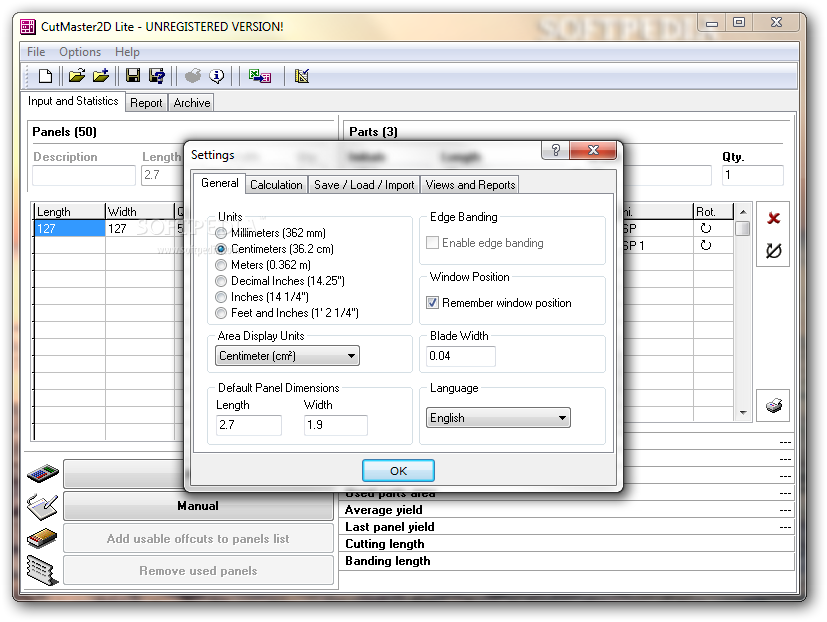Click the Excel import toolbar icon
The image size is (827, 622).
pos(259,76)
